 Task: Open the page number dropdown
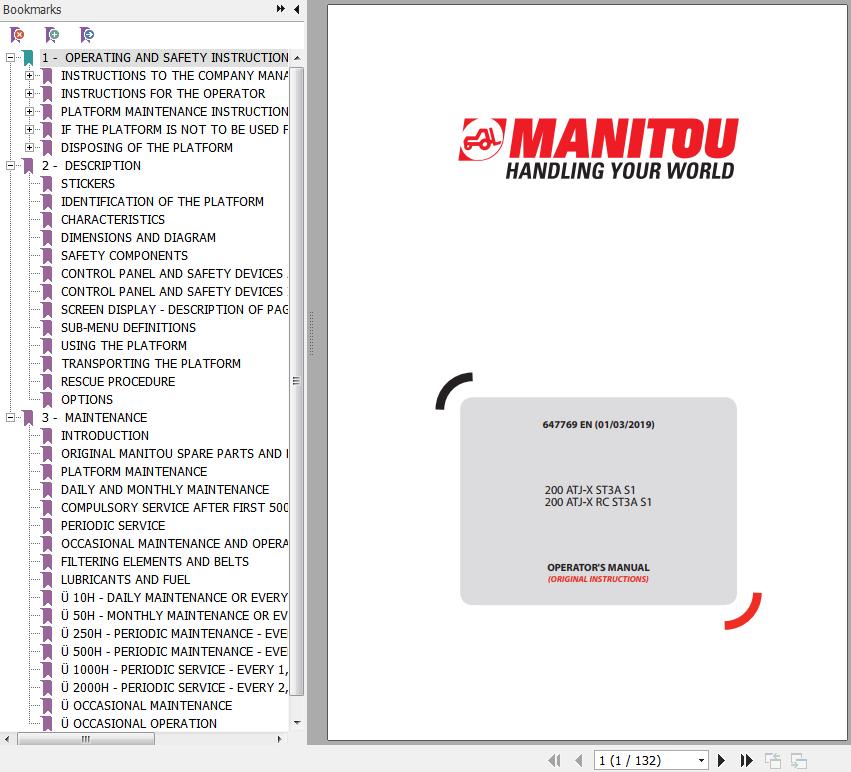701,760
